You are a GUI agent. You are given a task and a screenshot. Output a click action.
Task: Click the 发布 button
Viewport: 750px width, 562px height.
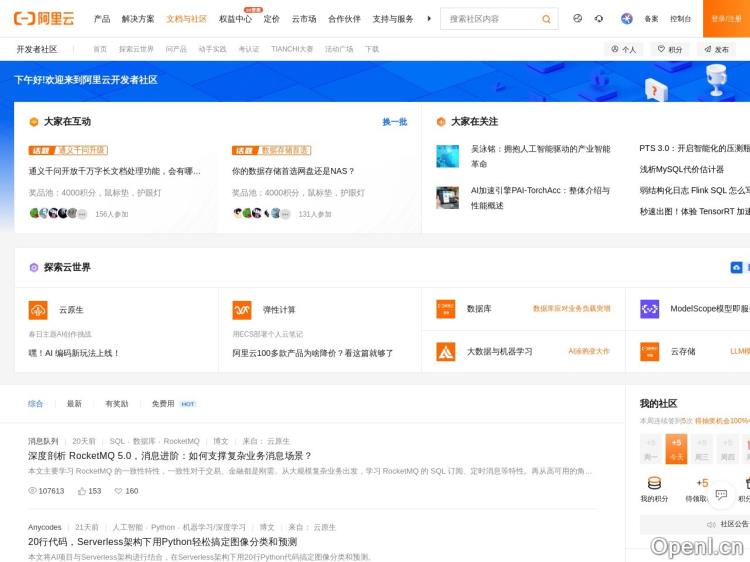click(716, 49)
